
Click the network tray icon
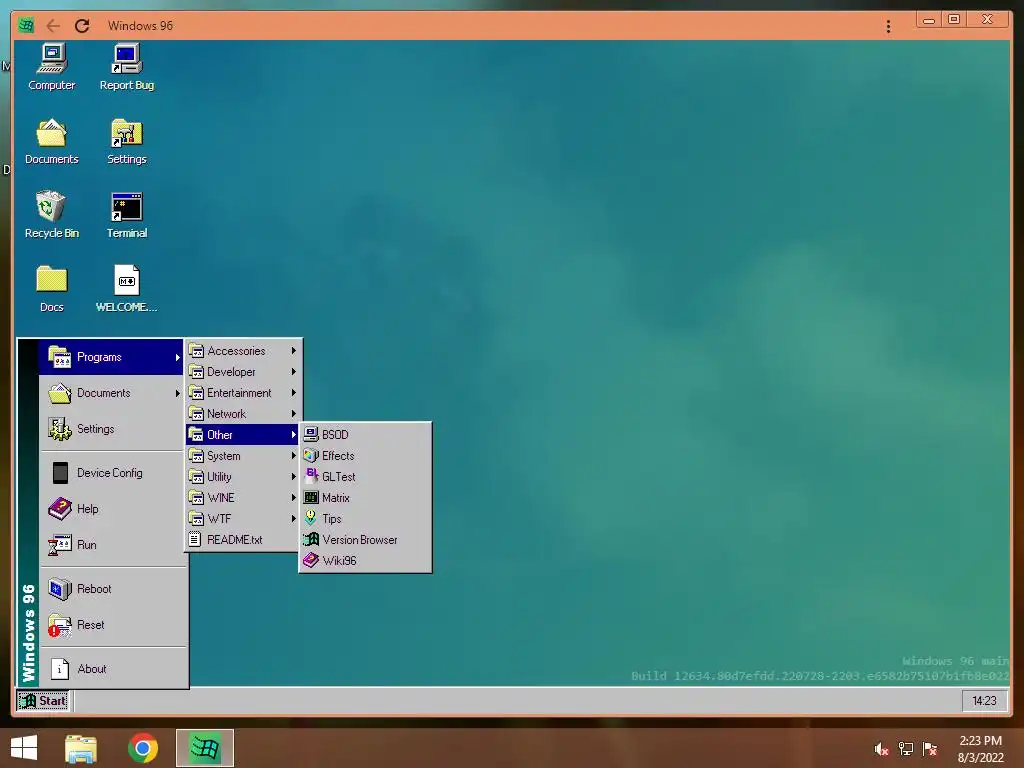(906, 749)
